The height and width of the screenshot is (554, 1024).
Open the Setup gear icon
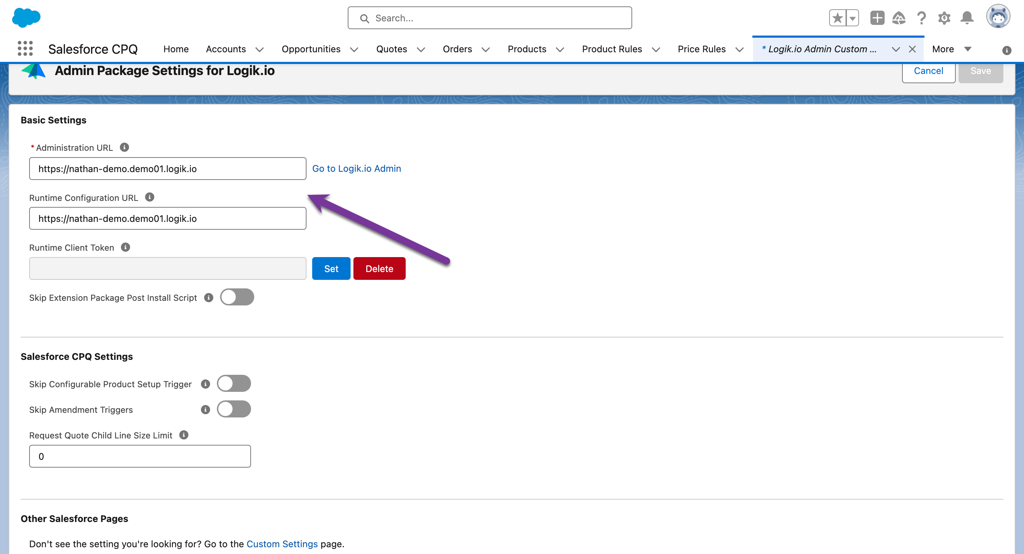tap(944, 18)
